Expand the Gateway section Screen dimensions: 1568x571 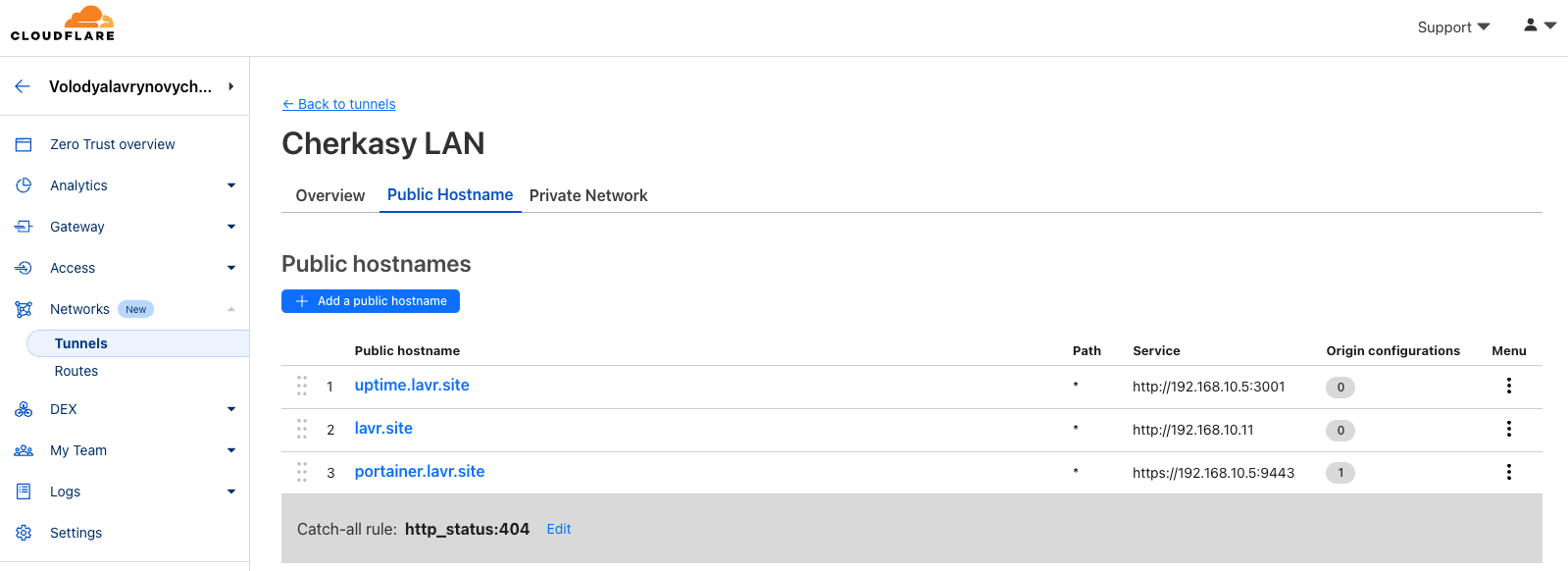pos(231,227)
